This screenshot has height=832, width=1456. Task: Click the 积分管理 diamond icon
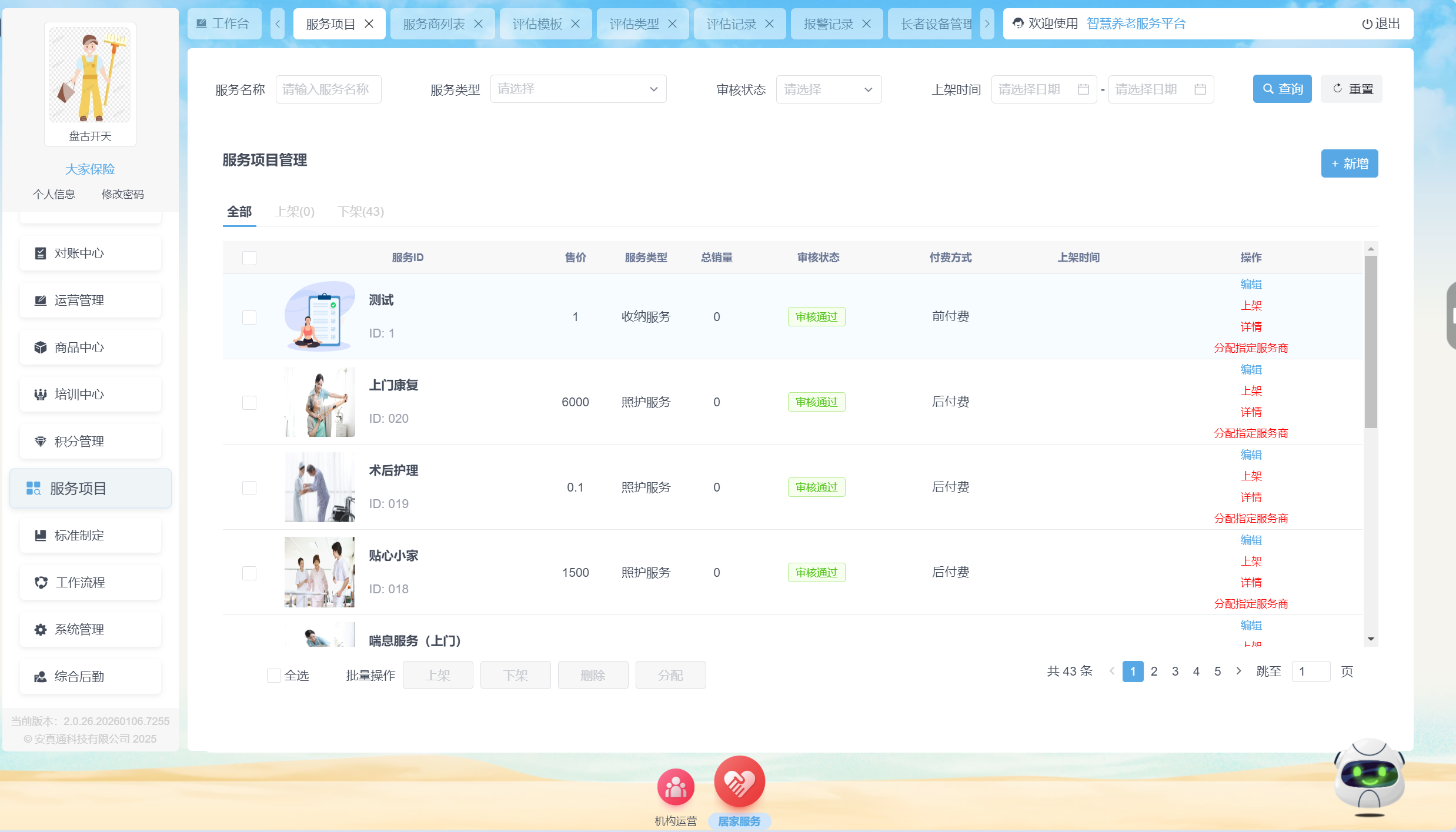[40, 442]
